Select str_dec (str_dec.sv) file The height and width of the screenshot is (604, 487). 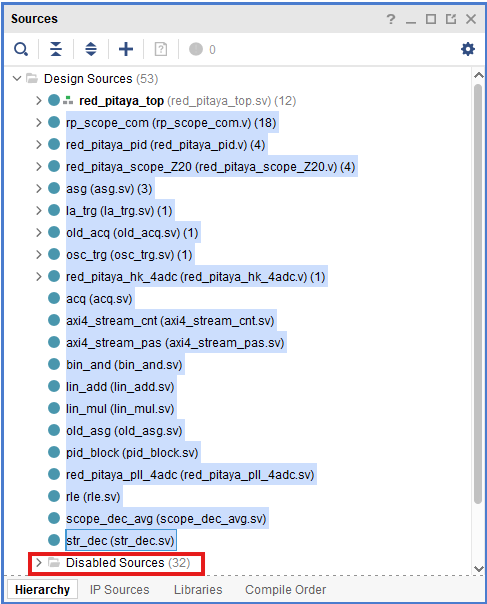click(x=121, y=540)
